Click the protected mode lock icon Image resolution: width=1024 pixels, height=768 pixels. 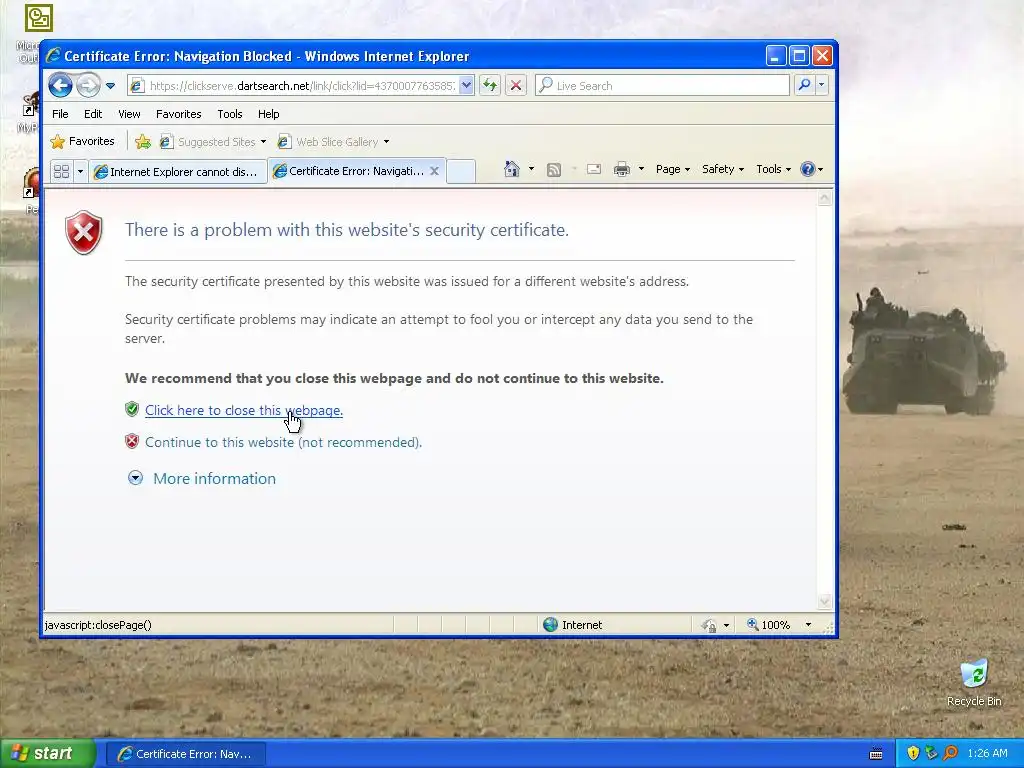tap(709, 626)
